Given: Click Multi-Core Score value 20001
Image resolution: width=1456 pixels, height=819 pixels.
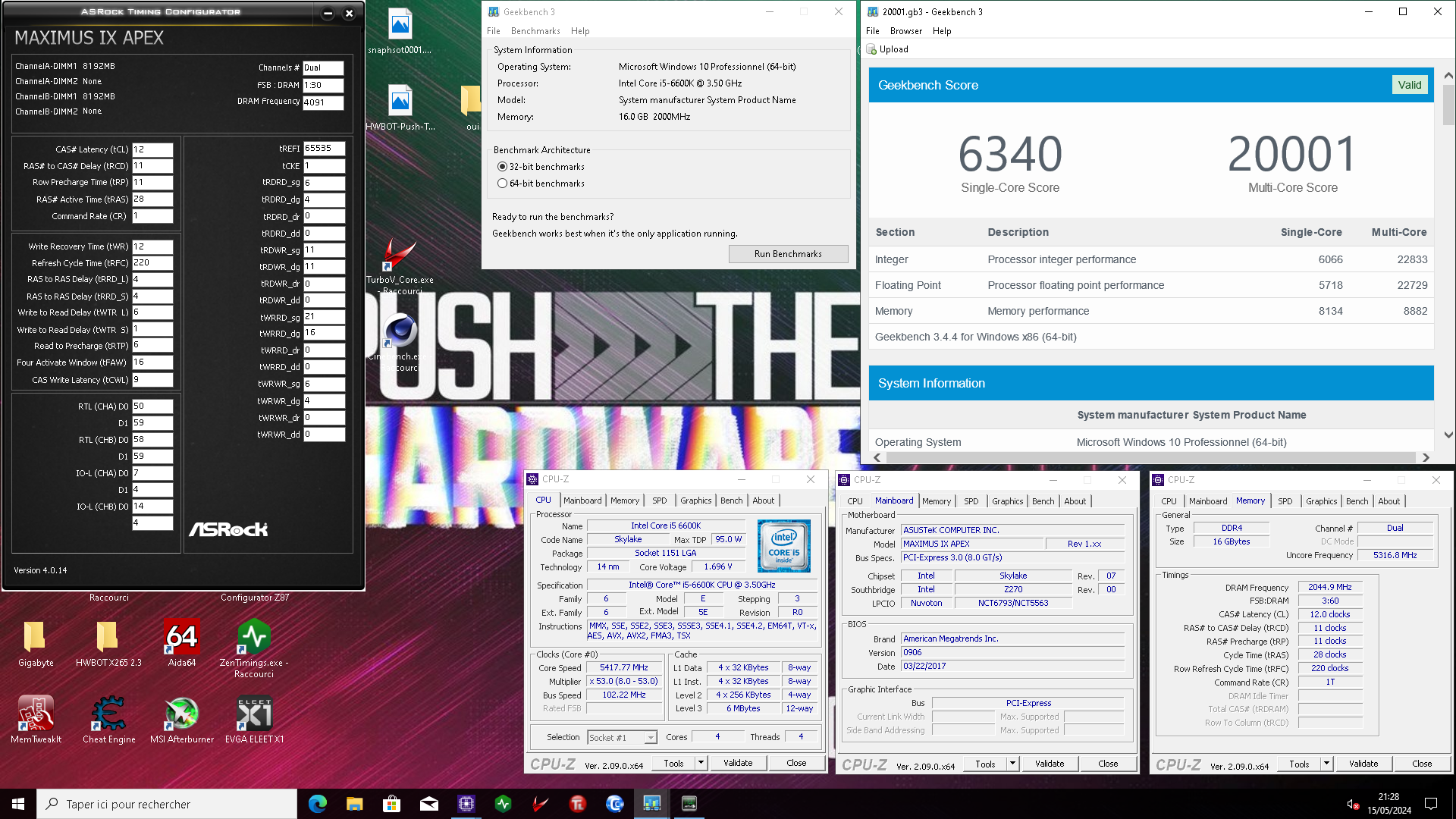Looking at the screenshot, I should coord(1292,154).
